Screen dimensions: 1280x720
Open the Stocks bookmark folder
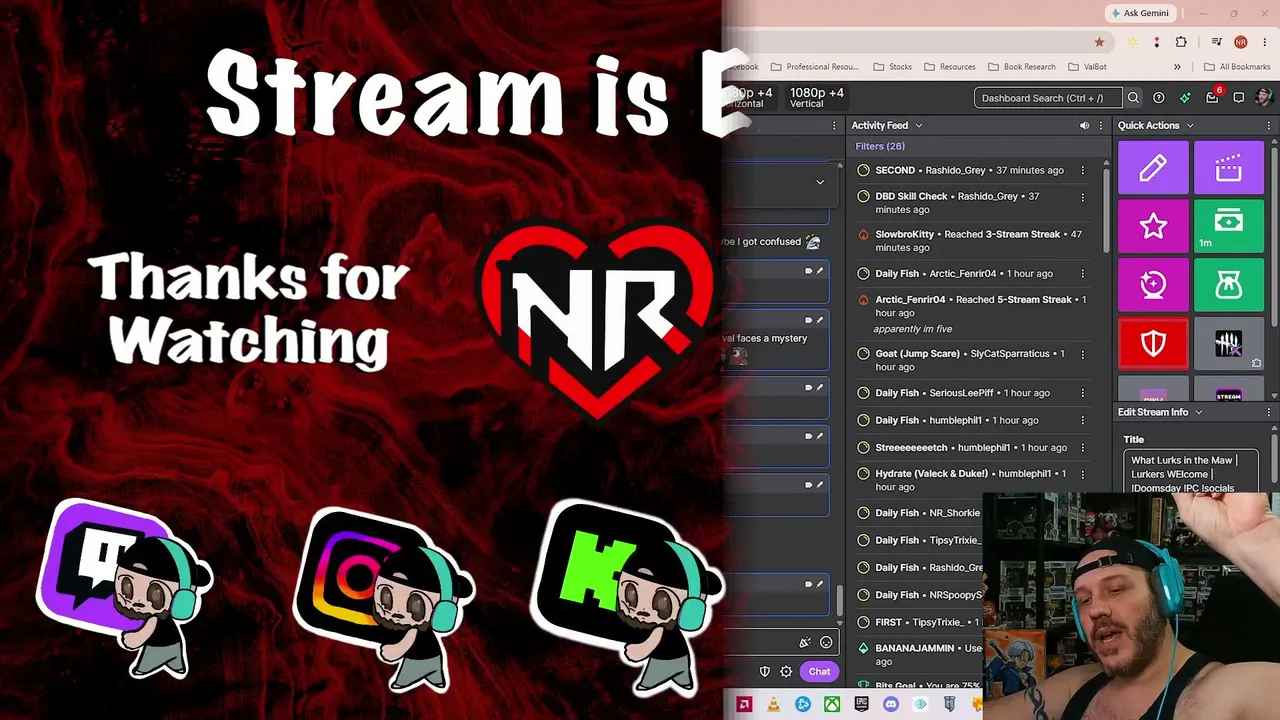[x=892, y=67]
